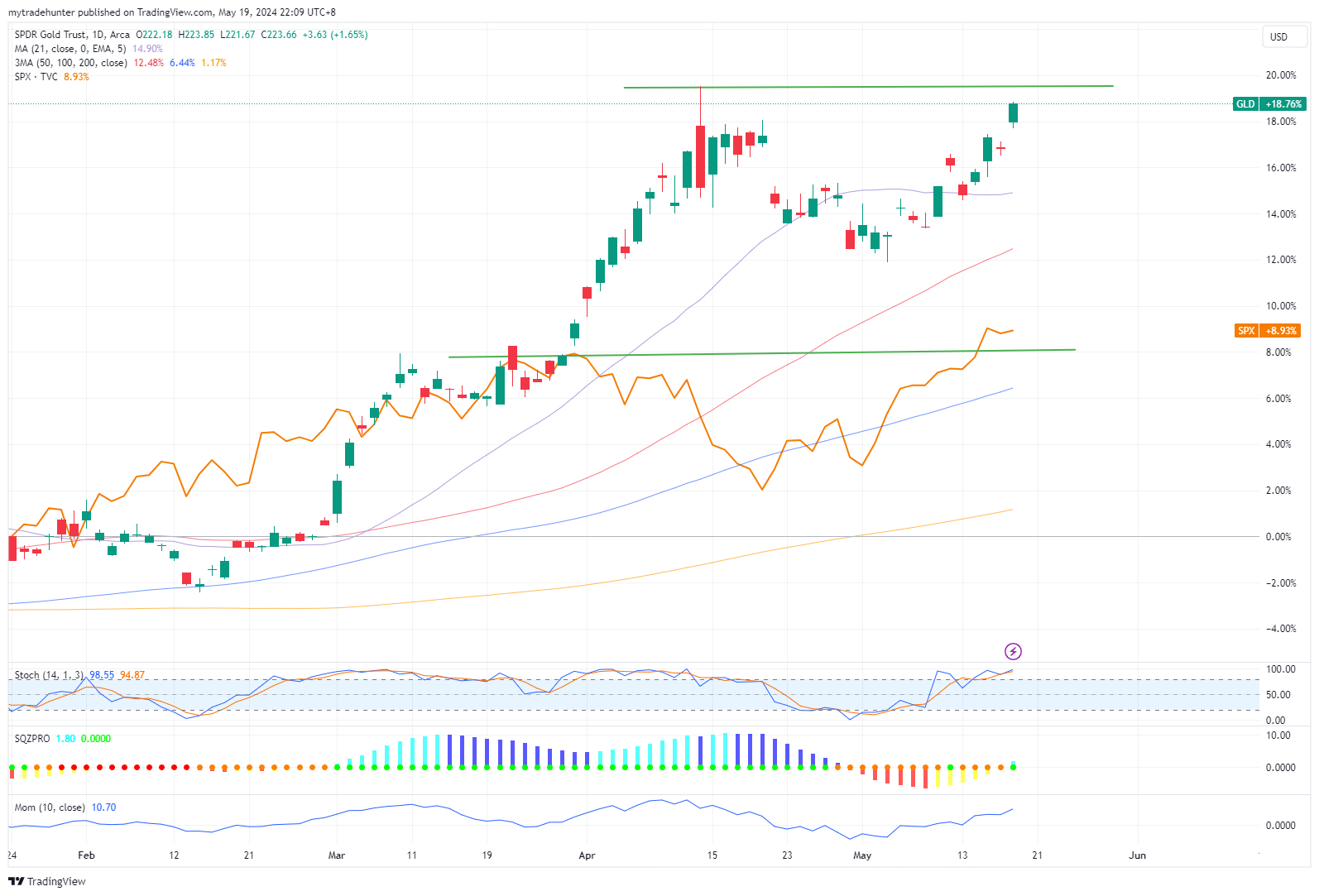Click the −4.00% label on price scale
Image resolution: width=1319 pixels, height=896 pixels.
1281,629
